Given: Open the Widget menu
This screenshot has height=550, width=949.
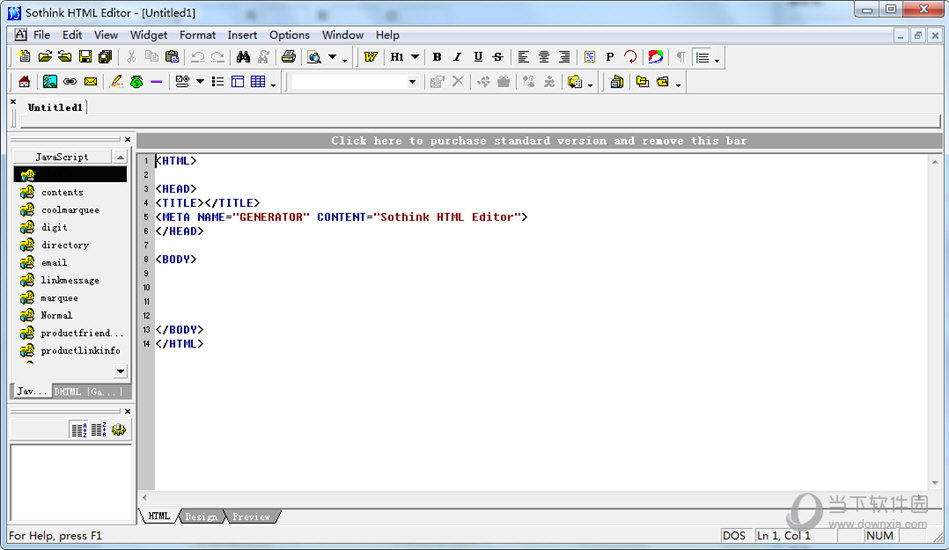Looking at the screenshot, I should pos(148,35).
